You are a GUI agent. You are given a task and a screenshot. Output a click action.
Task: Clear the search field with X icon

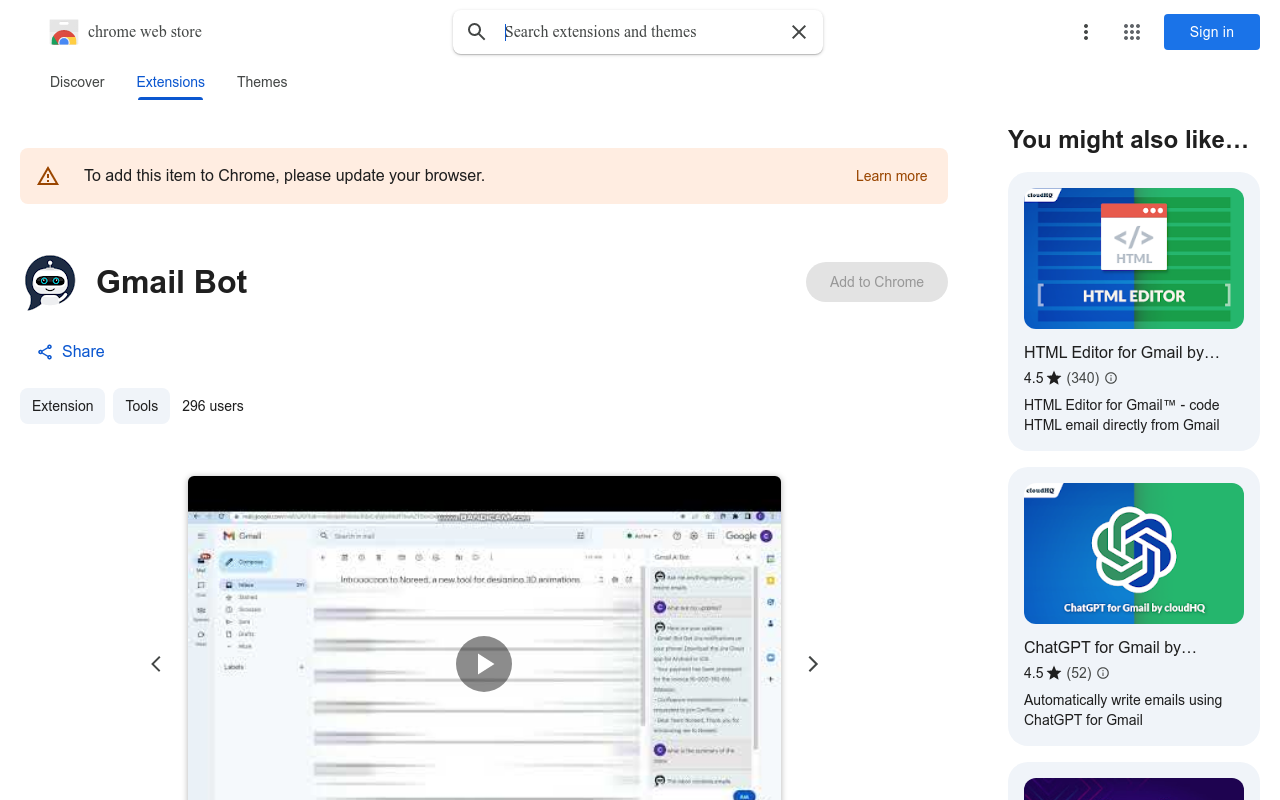[x=799, y=32]
